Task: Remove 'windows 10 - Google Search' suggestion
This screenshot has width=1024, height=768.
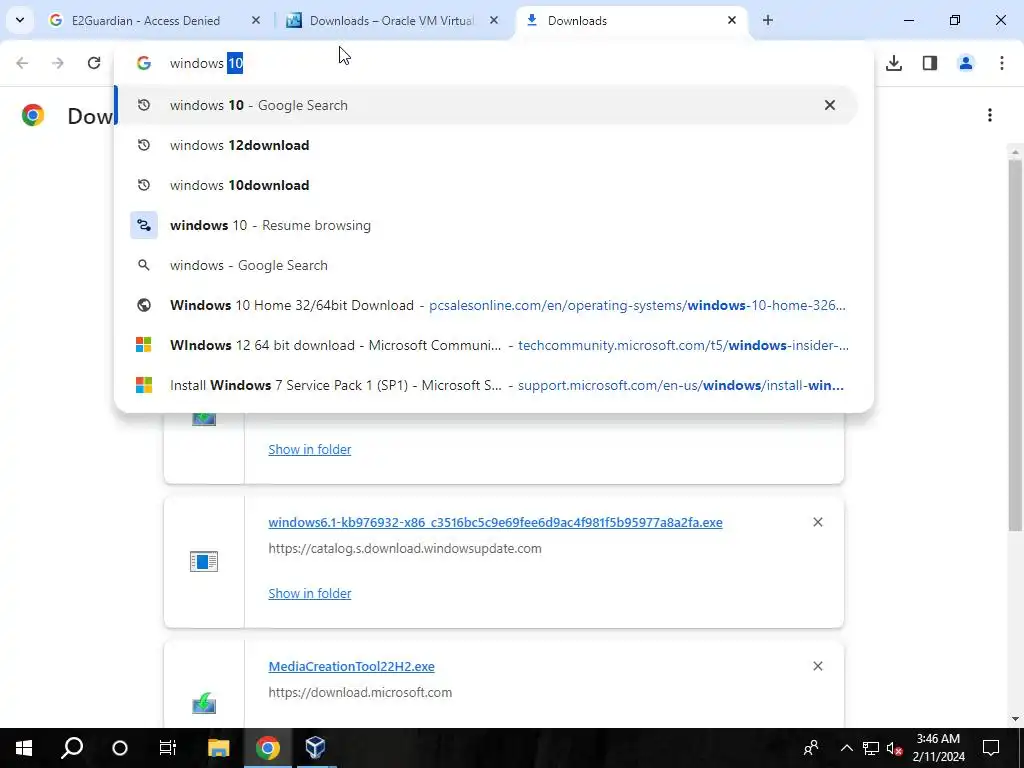Action: [x=829, y=105]
